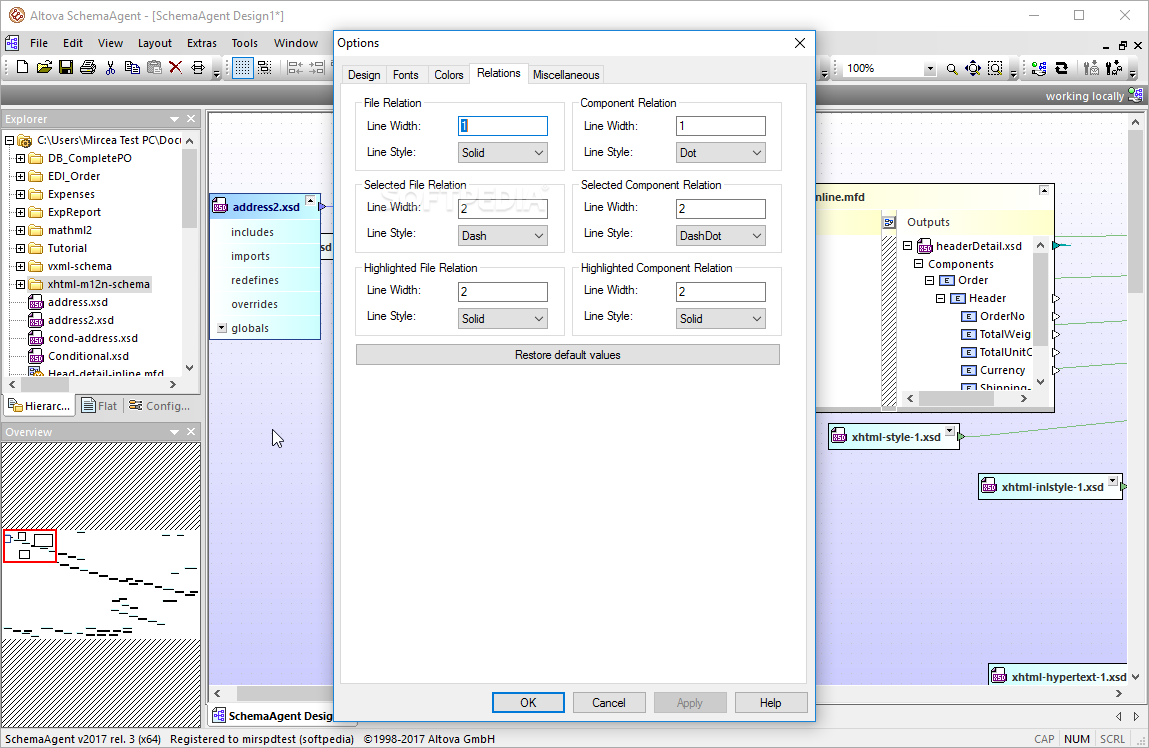Save design using the floppy disk icon
This screenshot has height=748, width=1149.
pos(66,68)
